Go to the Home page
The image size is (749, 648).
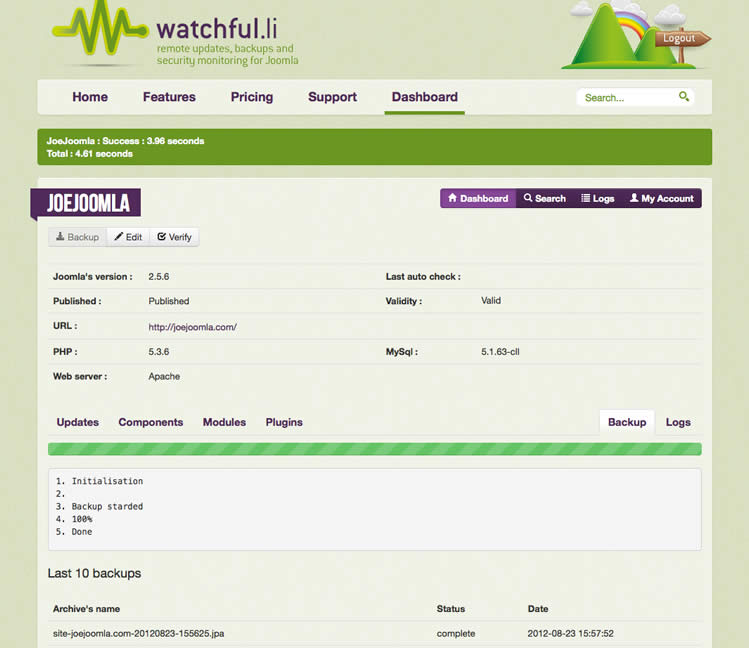pos(90,97)
